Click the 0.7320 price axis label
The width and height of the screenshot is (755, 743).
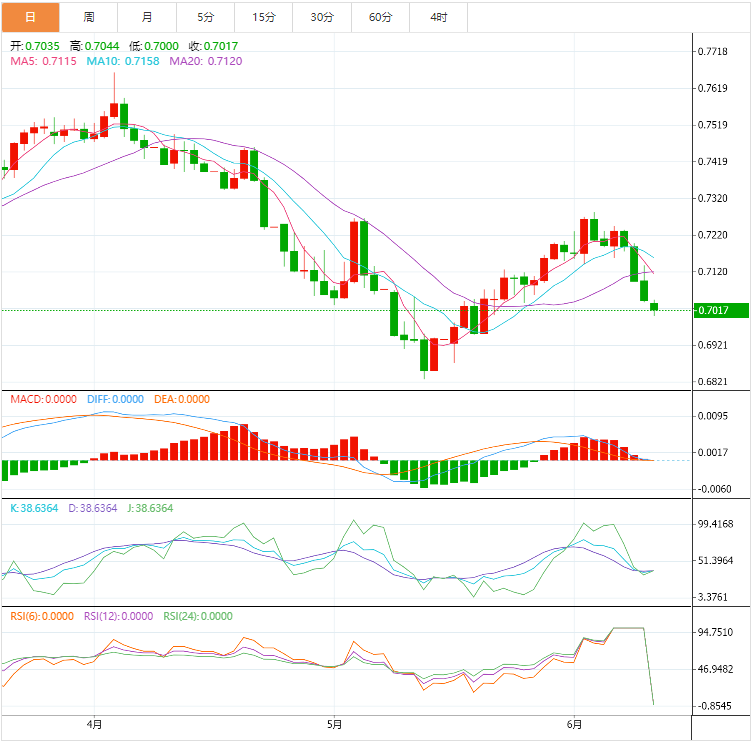713,198
